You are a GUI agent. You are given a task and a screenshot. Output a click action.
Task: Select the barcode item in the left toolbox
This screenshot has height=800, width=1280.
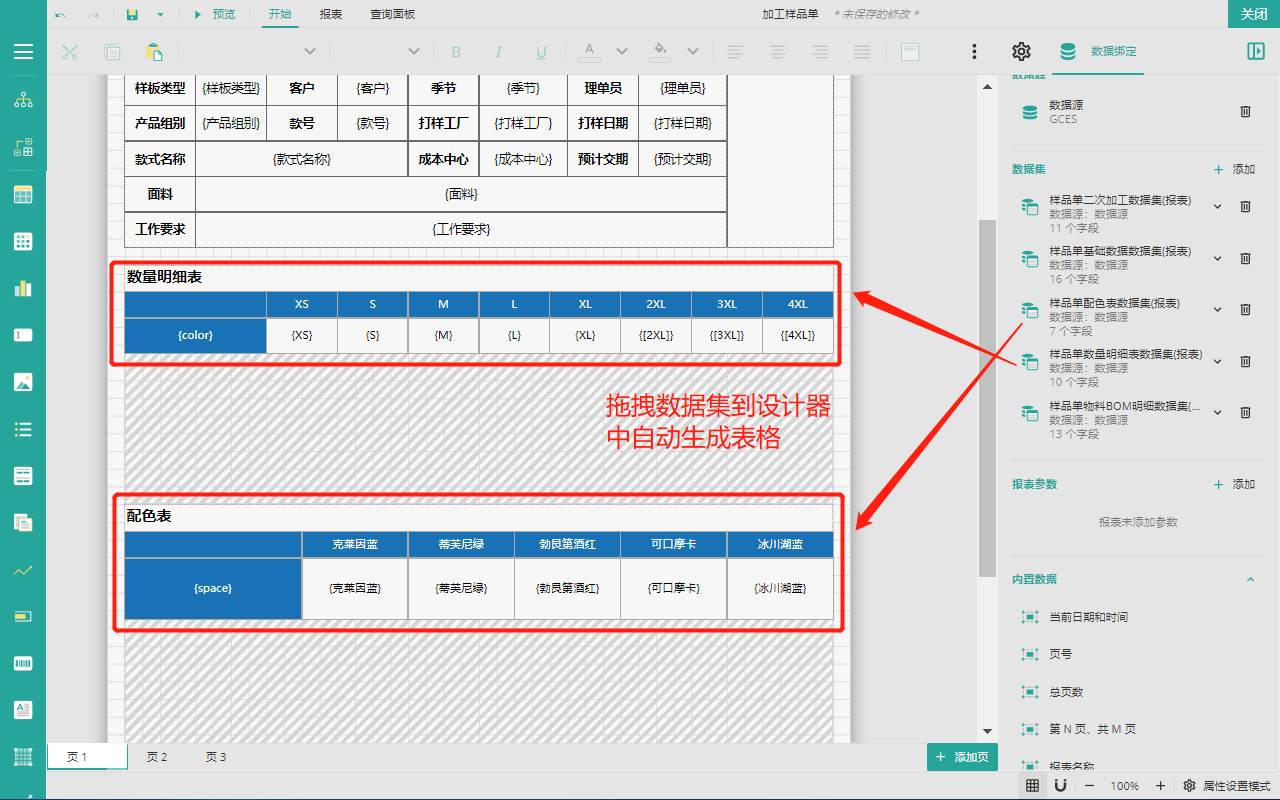click(x=23, y=663)
